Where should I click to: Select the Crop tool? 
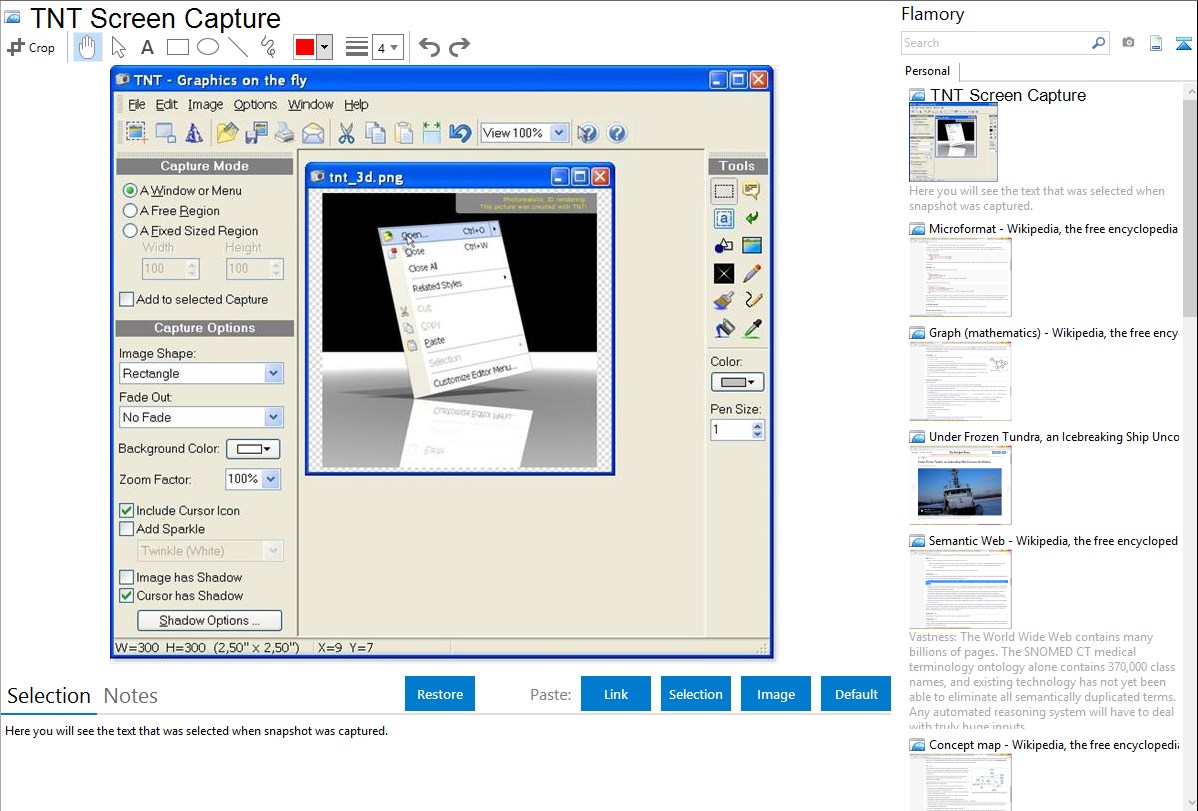(31, 47)
